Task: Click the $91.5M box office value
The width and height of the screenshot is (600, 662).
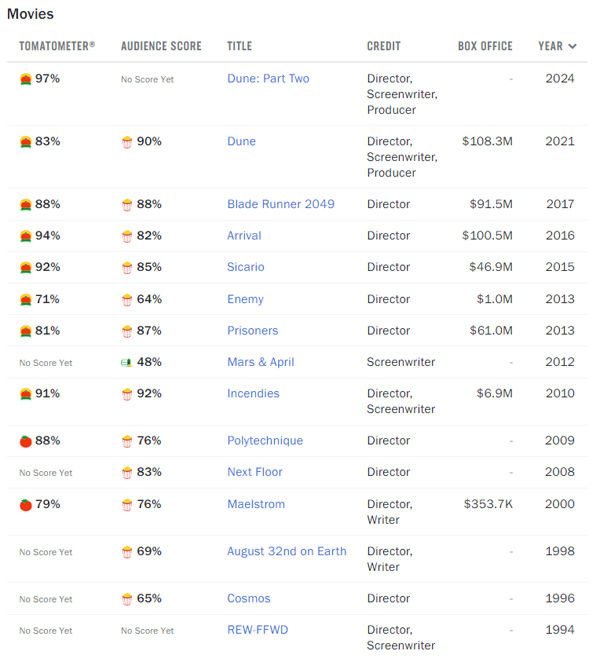Action: click(x=491, y=204)
